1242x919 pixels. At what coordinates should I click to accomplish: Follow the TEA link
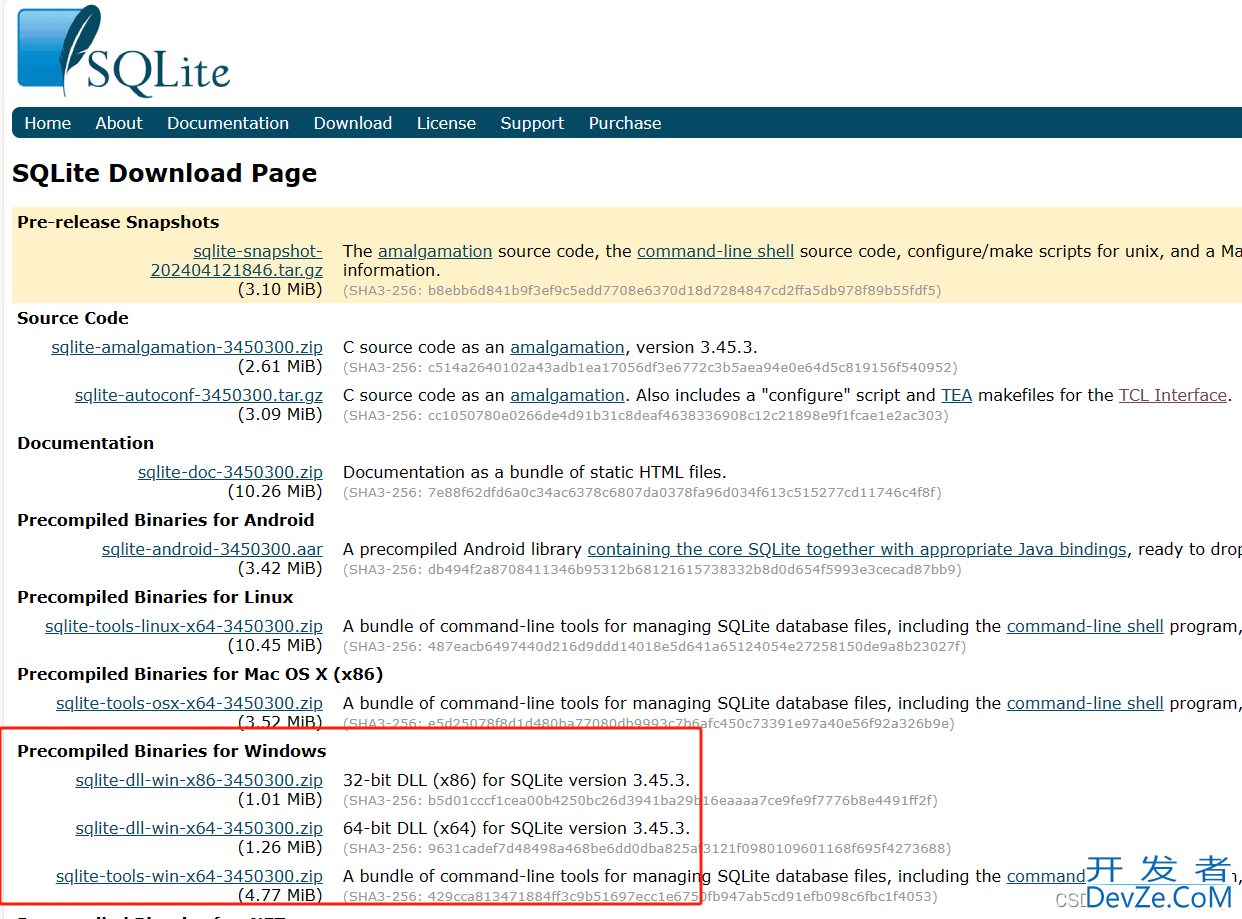(957, 395)
